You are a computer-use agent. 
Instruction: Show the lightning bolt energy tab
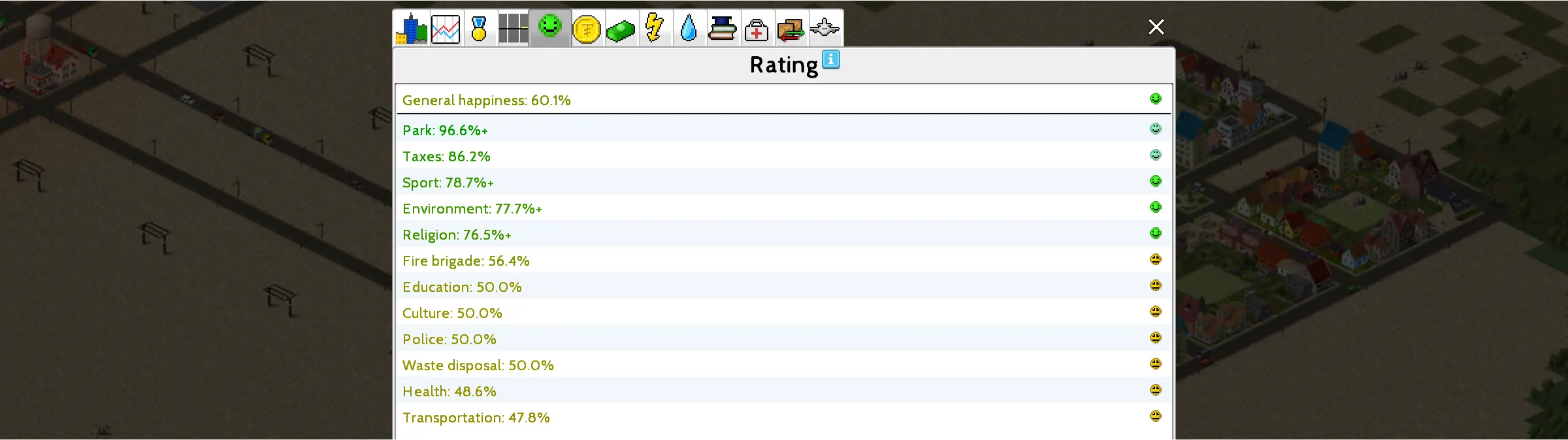[x=655, y=29]
